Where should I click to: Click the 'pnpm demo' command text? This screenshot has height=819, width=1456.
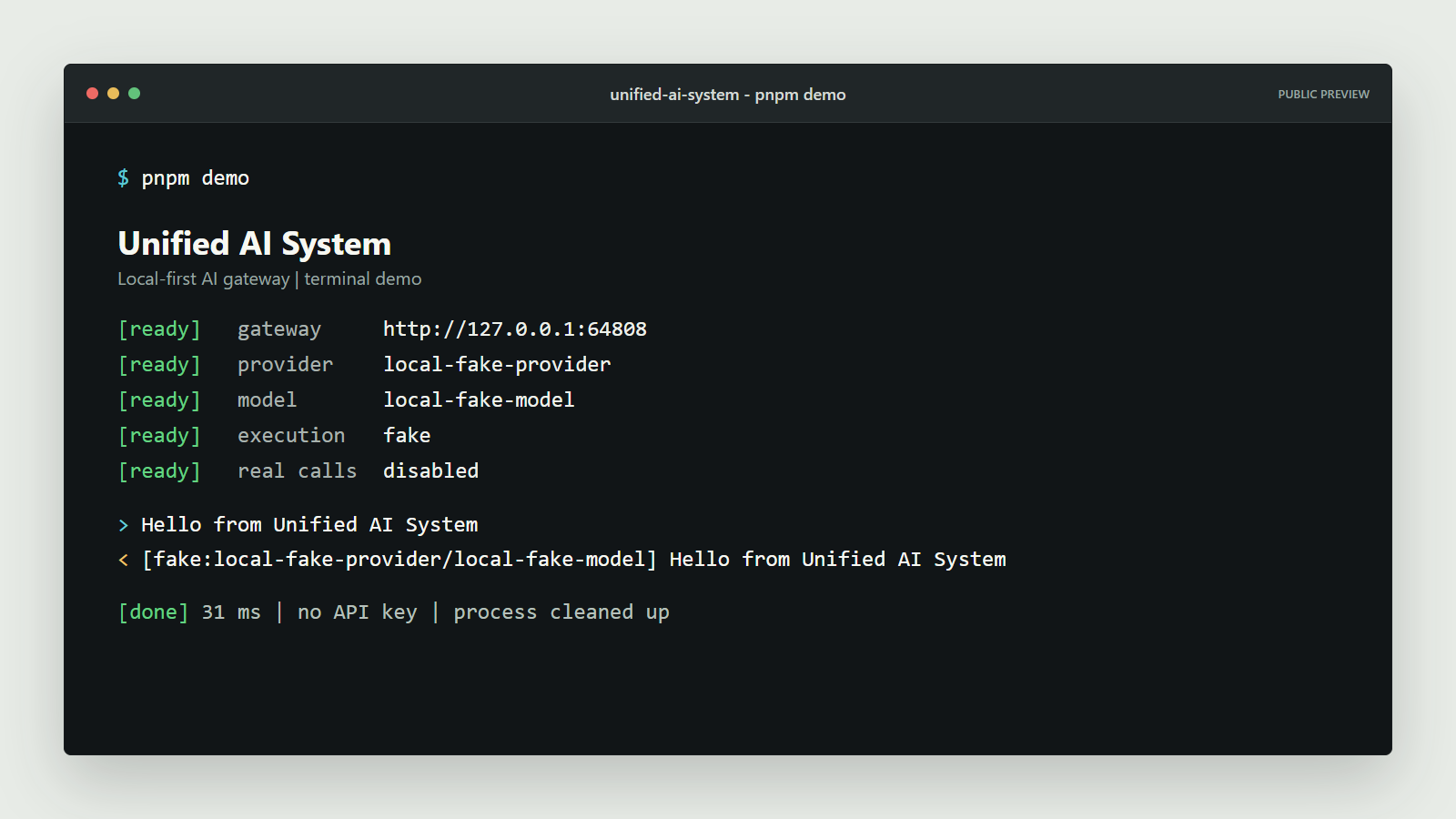pos(195,178)
